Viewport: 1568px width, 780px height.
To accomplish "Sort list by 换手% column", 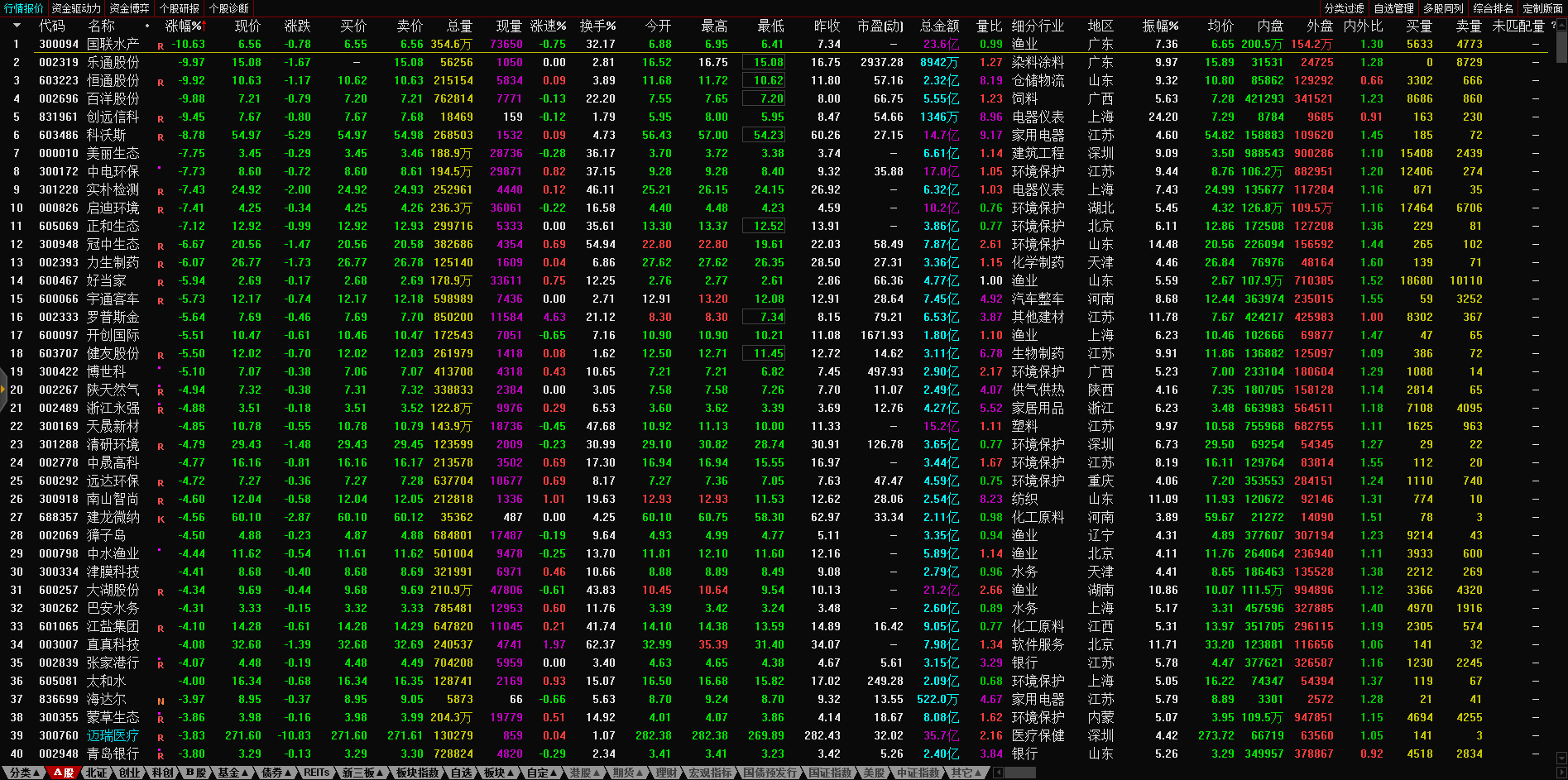I will (x=597, y=26).
